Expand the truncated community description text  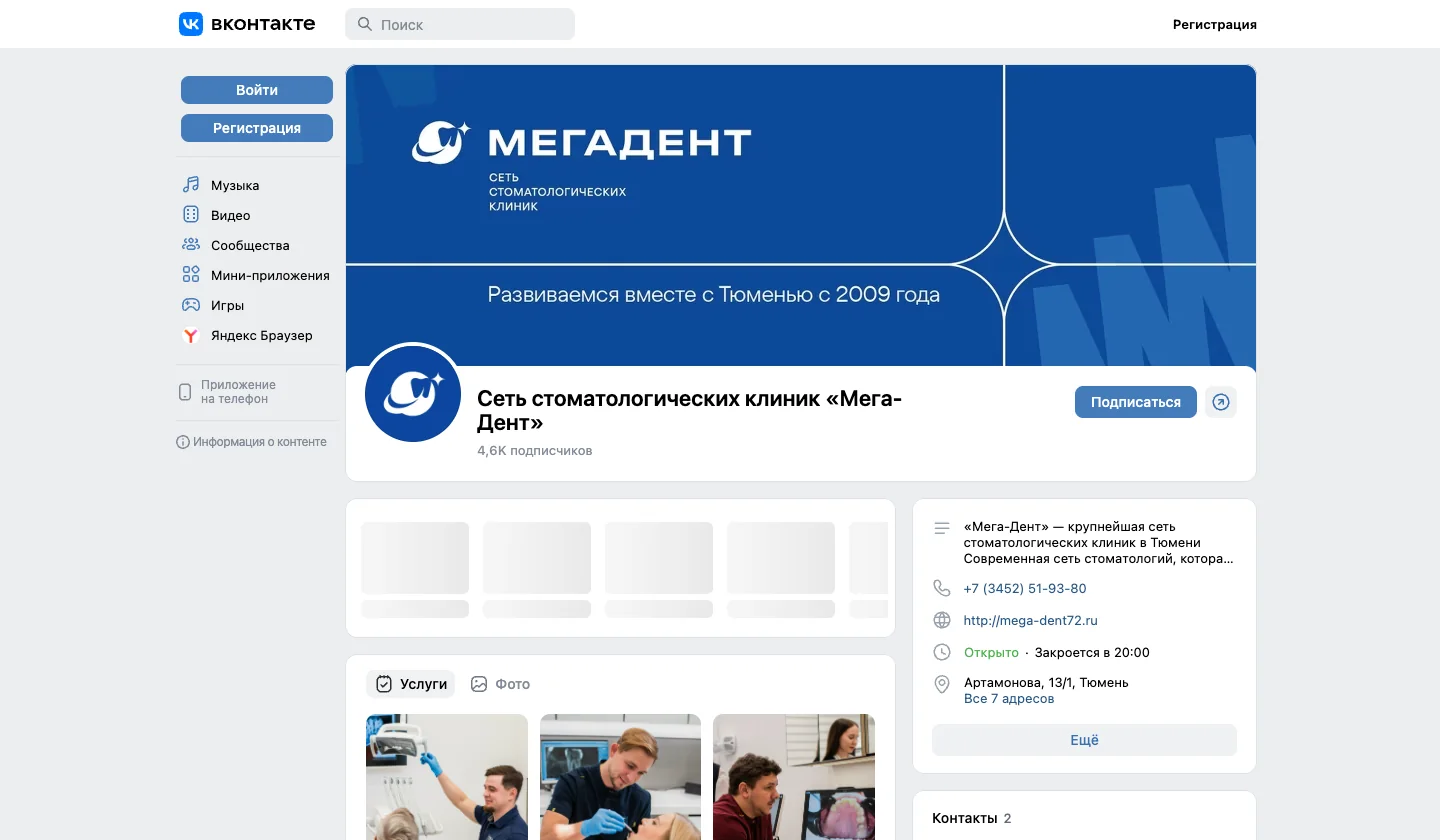tap(1098, 542)
